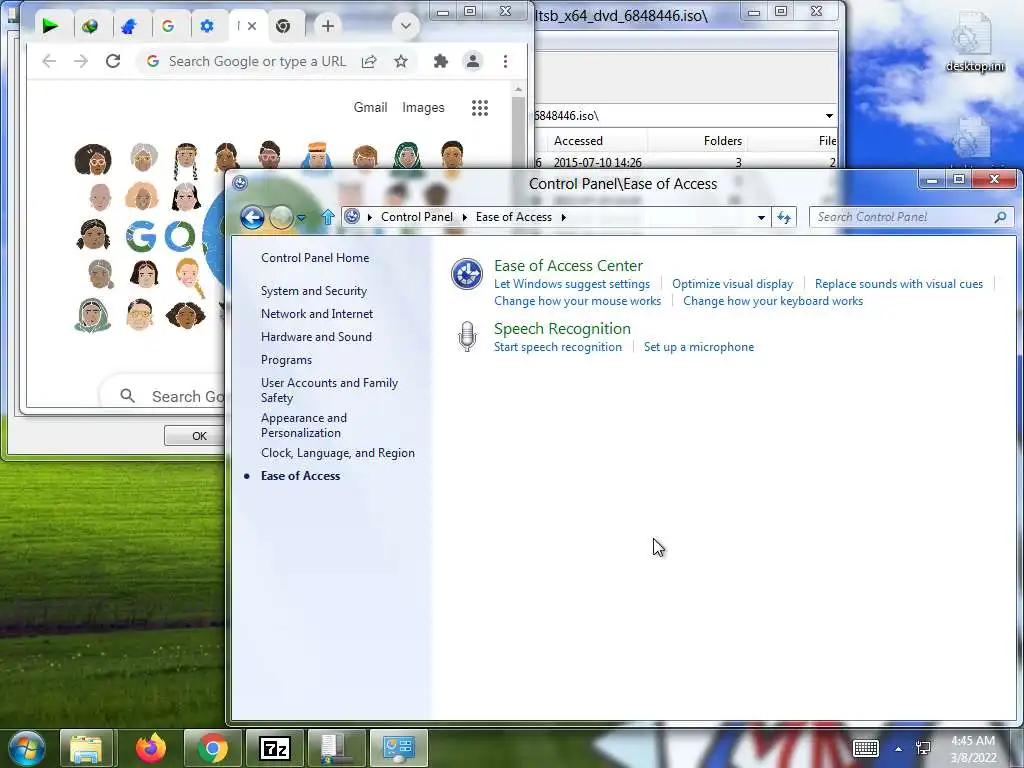Click the clock showing 4:45 AM
Screen dimensions: 1024x768
(x=972, y=741)
